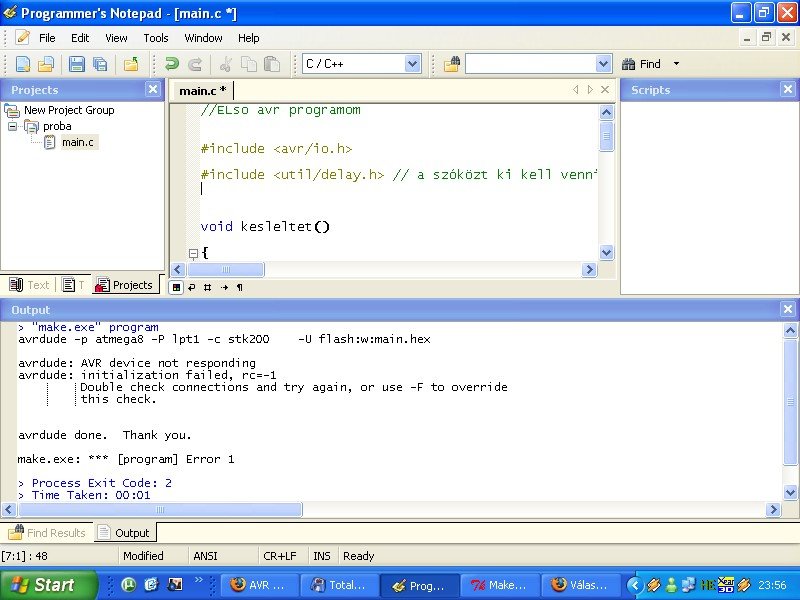Select the main.c * editor tab
The height and width of the screenshot is (600, 800).
(203, 91)
